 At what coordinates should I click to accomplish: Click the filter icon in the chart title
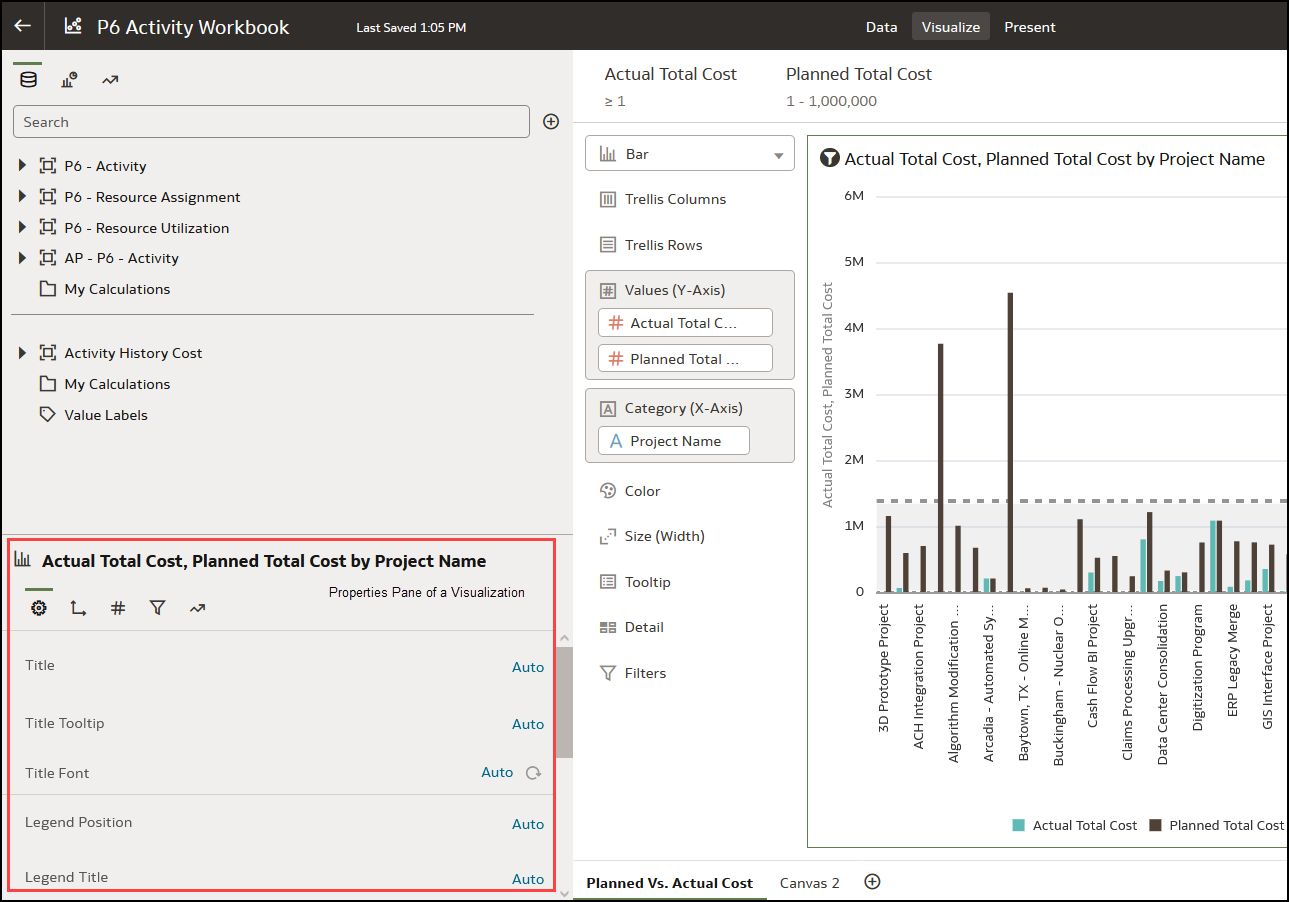[x=829, y=158]
